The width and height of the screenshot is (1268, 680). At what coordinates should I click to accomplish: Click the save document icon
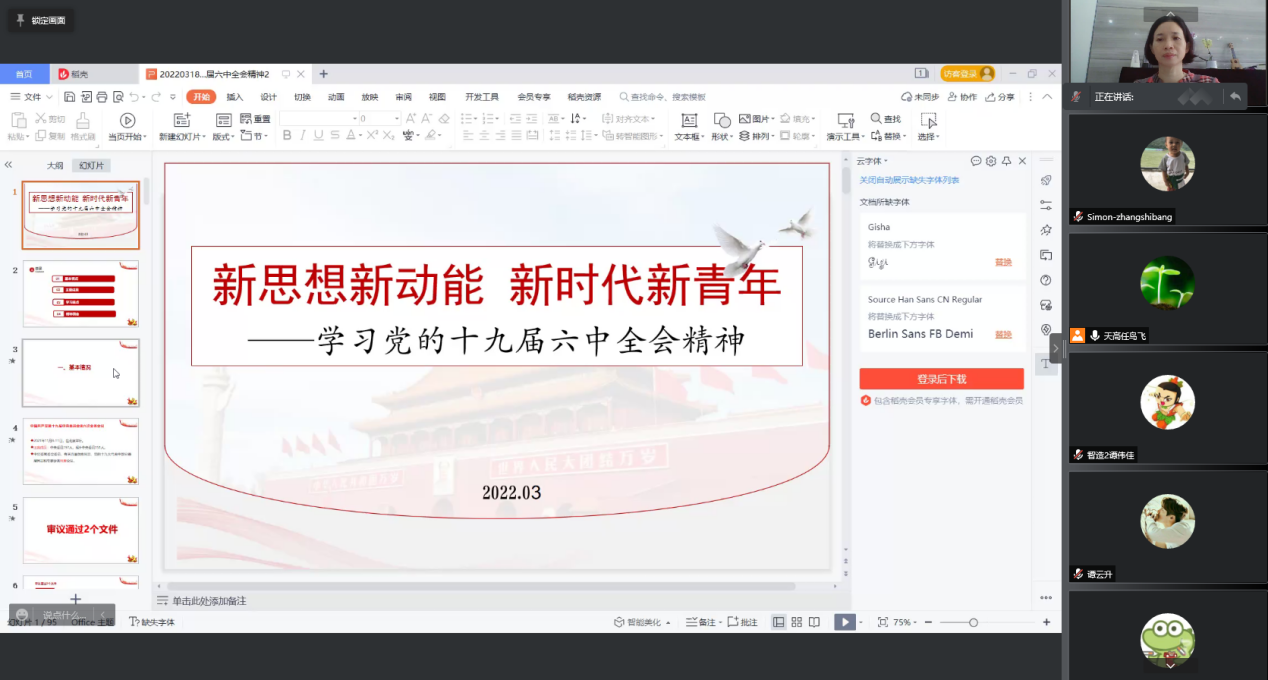(69, 97)
